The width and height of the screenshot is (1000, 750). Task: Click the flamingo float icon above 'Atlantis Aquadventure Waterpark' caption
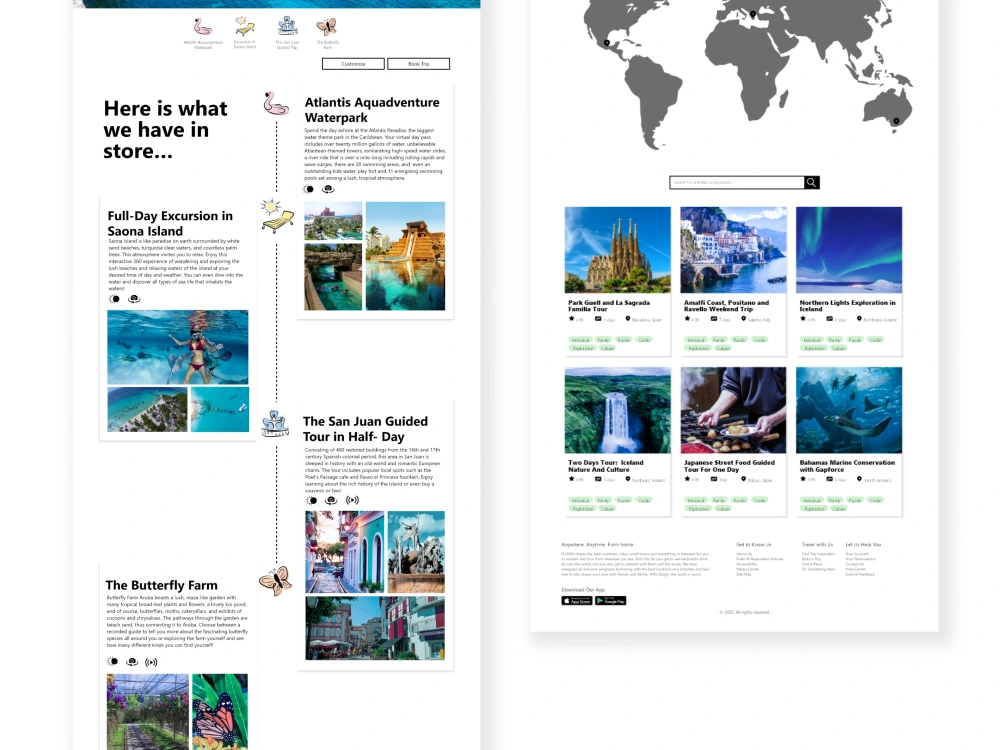[x=202, y=27]
